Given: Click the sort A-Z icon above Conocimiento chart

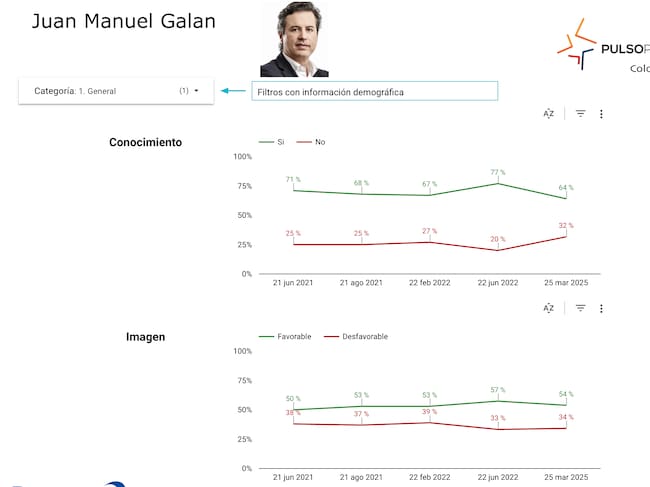Looking at the screenshot, I should pyautogui.click(x=548, y=114).
